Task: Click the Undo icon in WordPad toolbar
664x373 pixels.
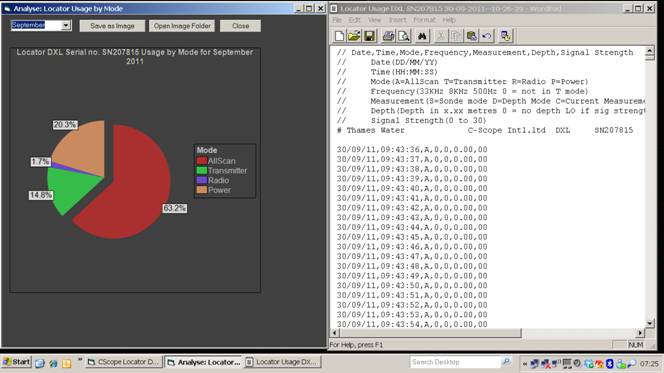Action: [487, 36]
